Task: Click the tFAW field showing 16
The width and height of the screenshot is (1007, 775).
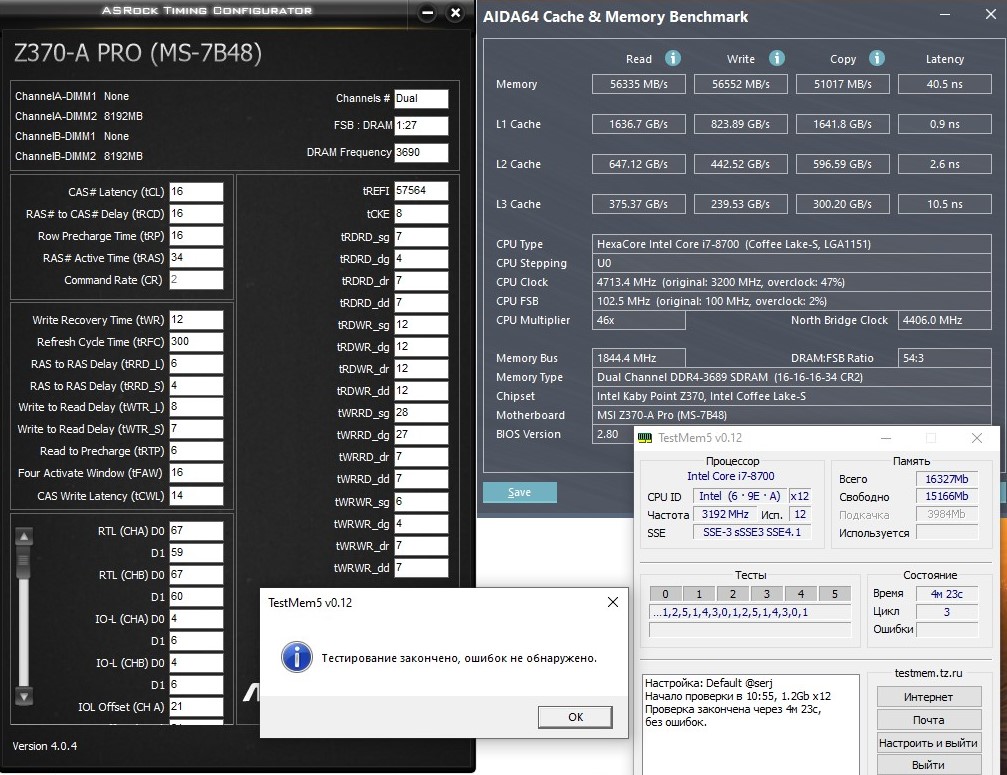Action: [196, 473]
